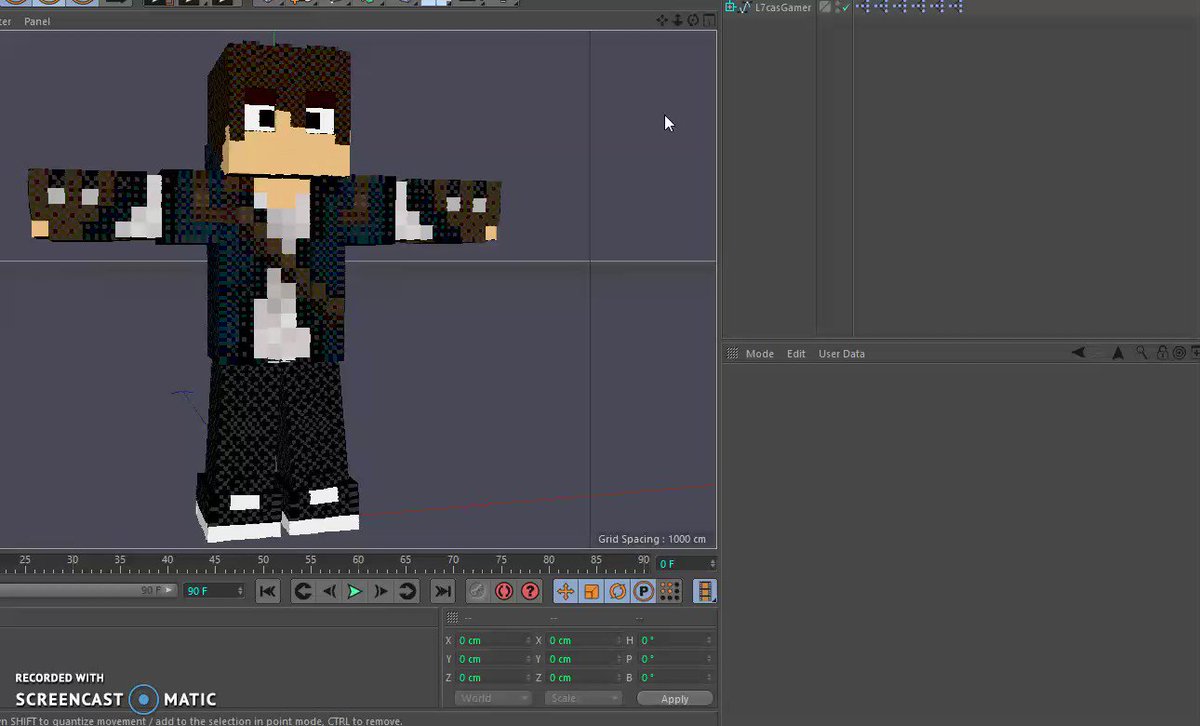Go to end of animation
1200x726 pixels.
coord(442,591)
